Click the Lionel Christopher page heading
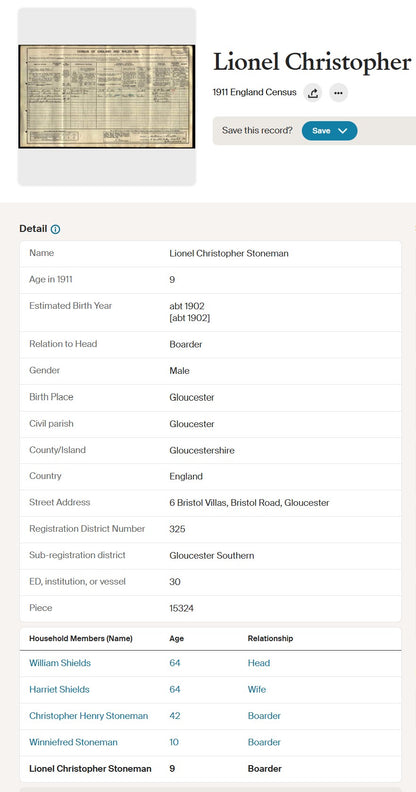 click(x=312, y=63)
